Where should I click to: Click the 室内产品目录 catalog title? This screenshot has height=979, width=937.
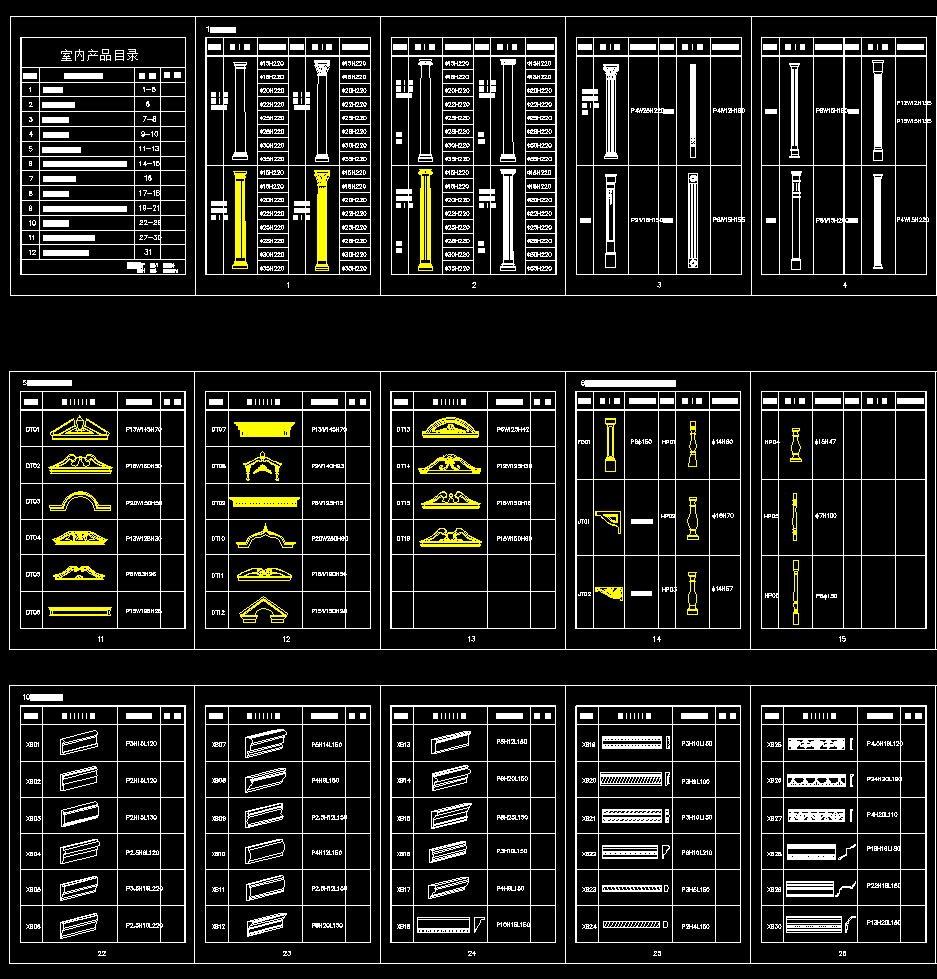tap(99, 55)
